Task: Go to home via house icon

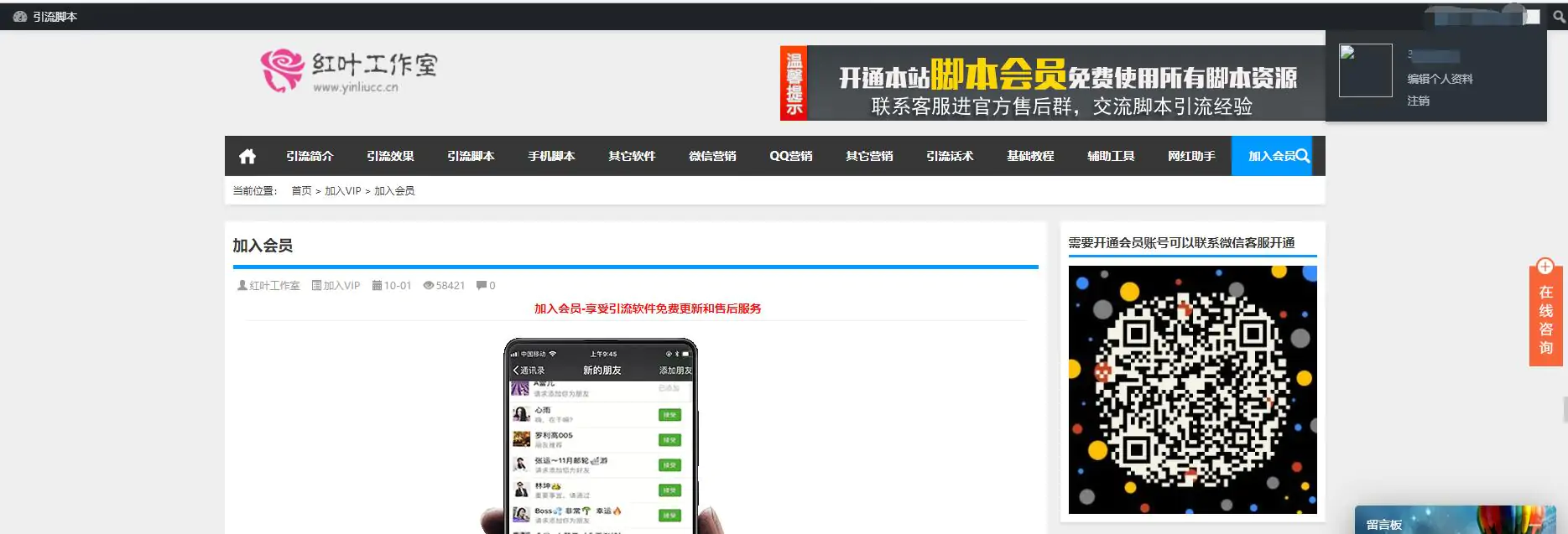Action: [247, 156]
